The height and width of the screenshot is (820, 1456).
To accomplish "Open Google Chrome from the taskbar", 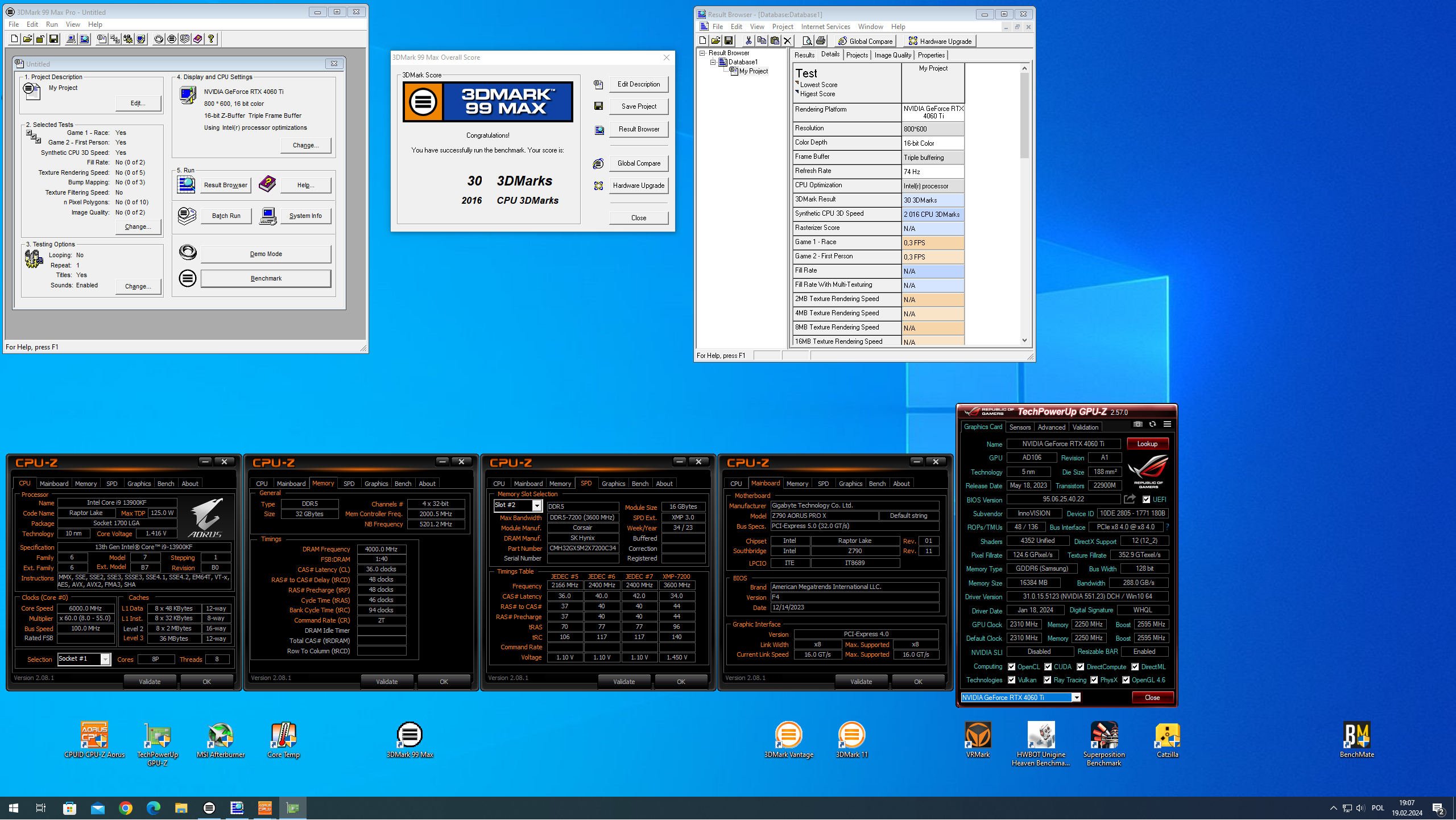I will pyautogui.click(x=126, y=808).
